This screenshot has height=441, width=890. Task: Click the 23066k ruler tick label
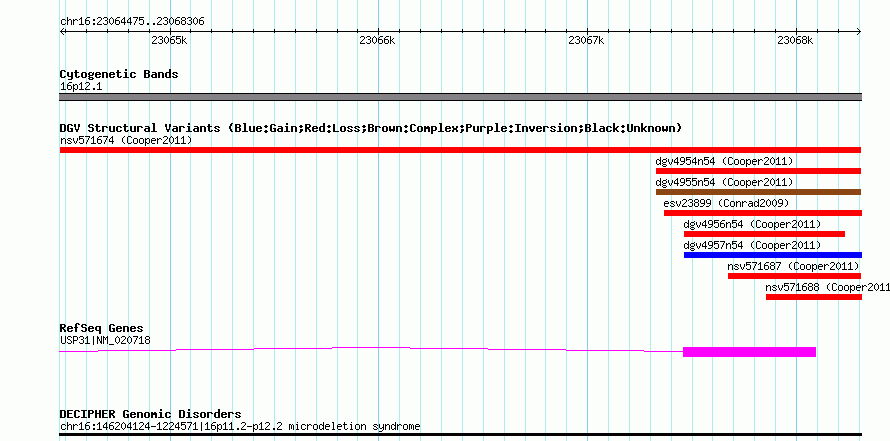coord(378,41)
